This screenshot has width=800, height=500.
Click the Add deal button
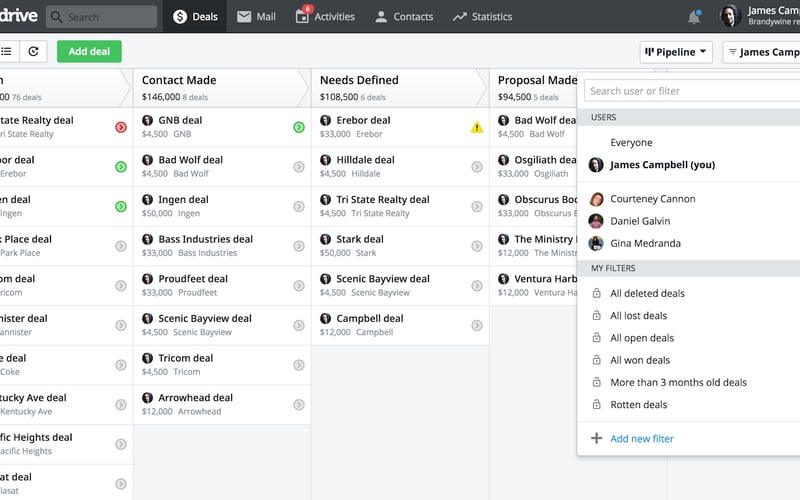(89, 52)
